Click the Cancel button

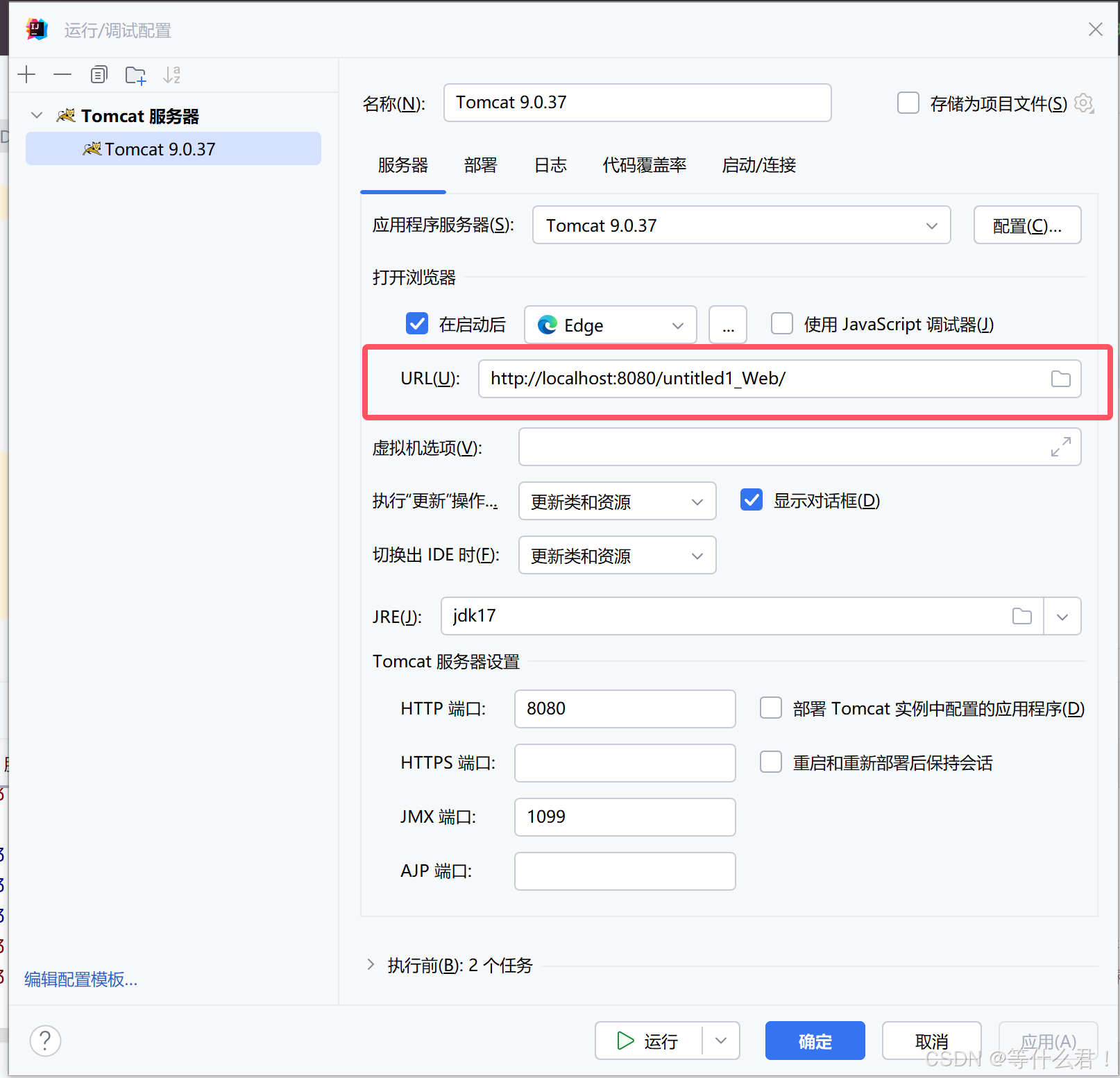[931, 1041]
